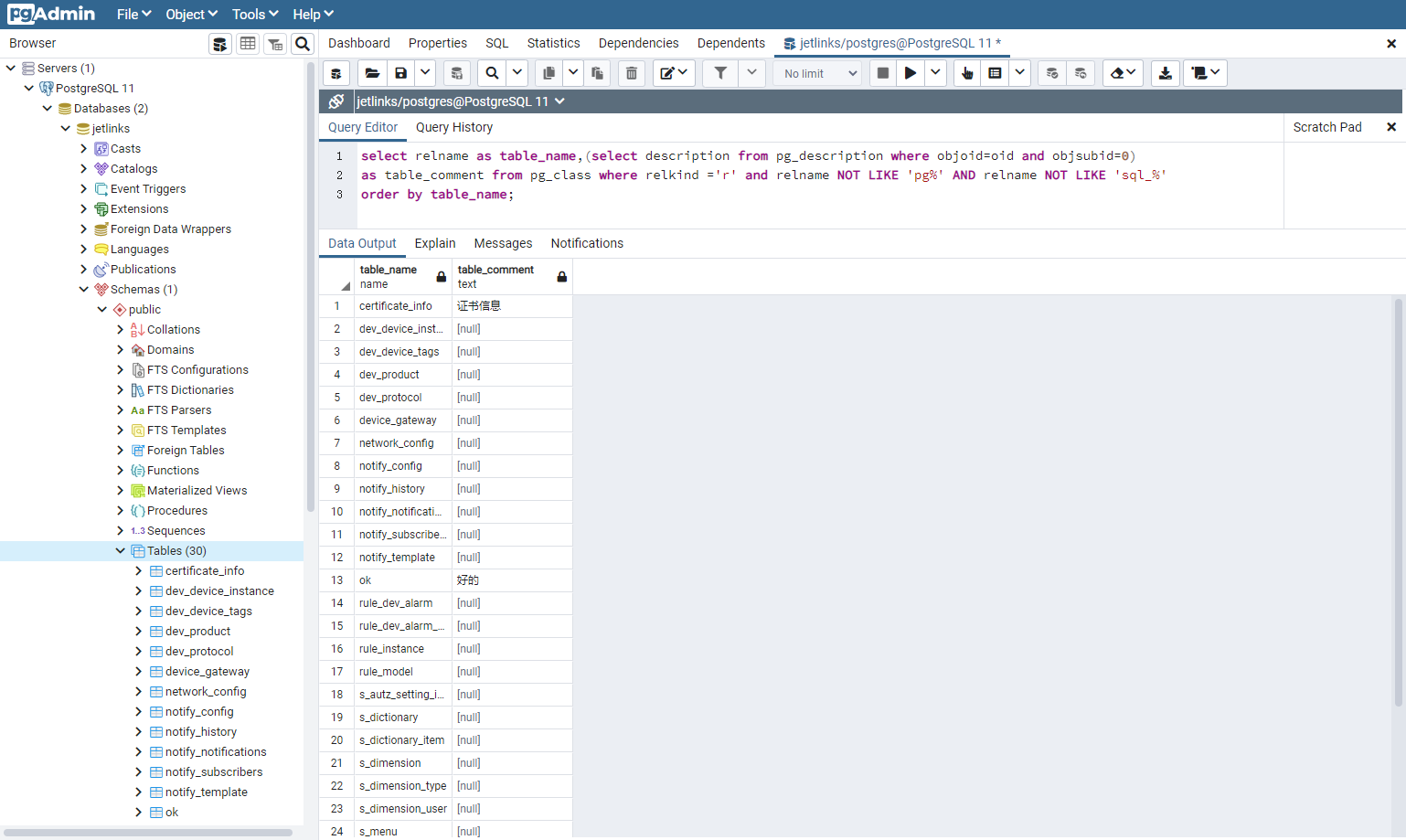Switch to the Dependencies tab
The width and height of the screenshot is (1406, 840).
coord(639,43)
